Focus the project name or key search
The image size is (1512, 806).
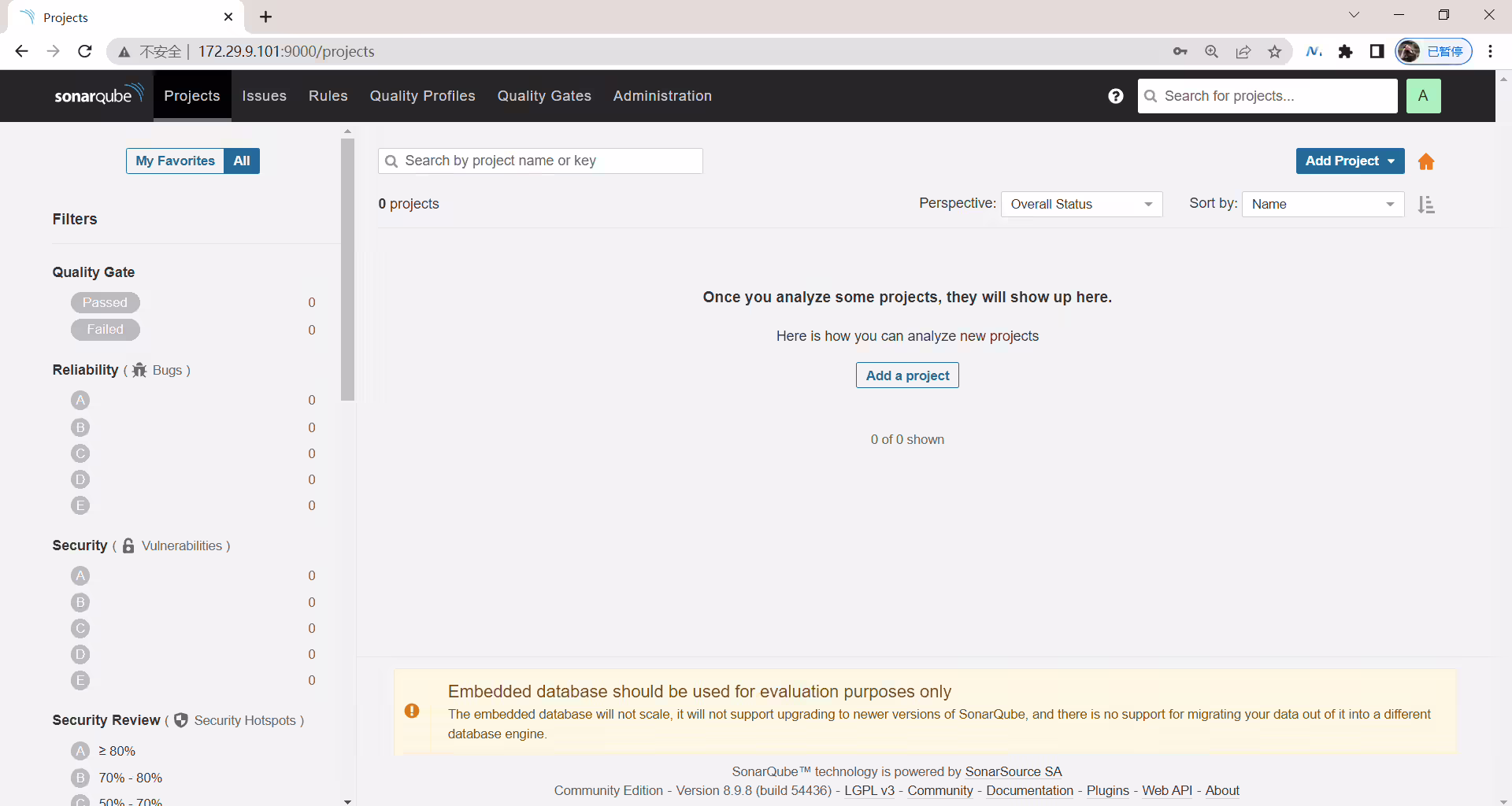click(540, 161)
